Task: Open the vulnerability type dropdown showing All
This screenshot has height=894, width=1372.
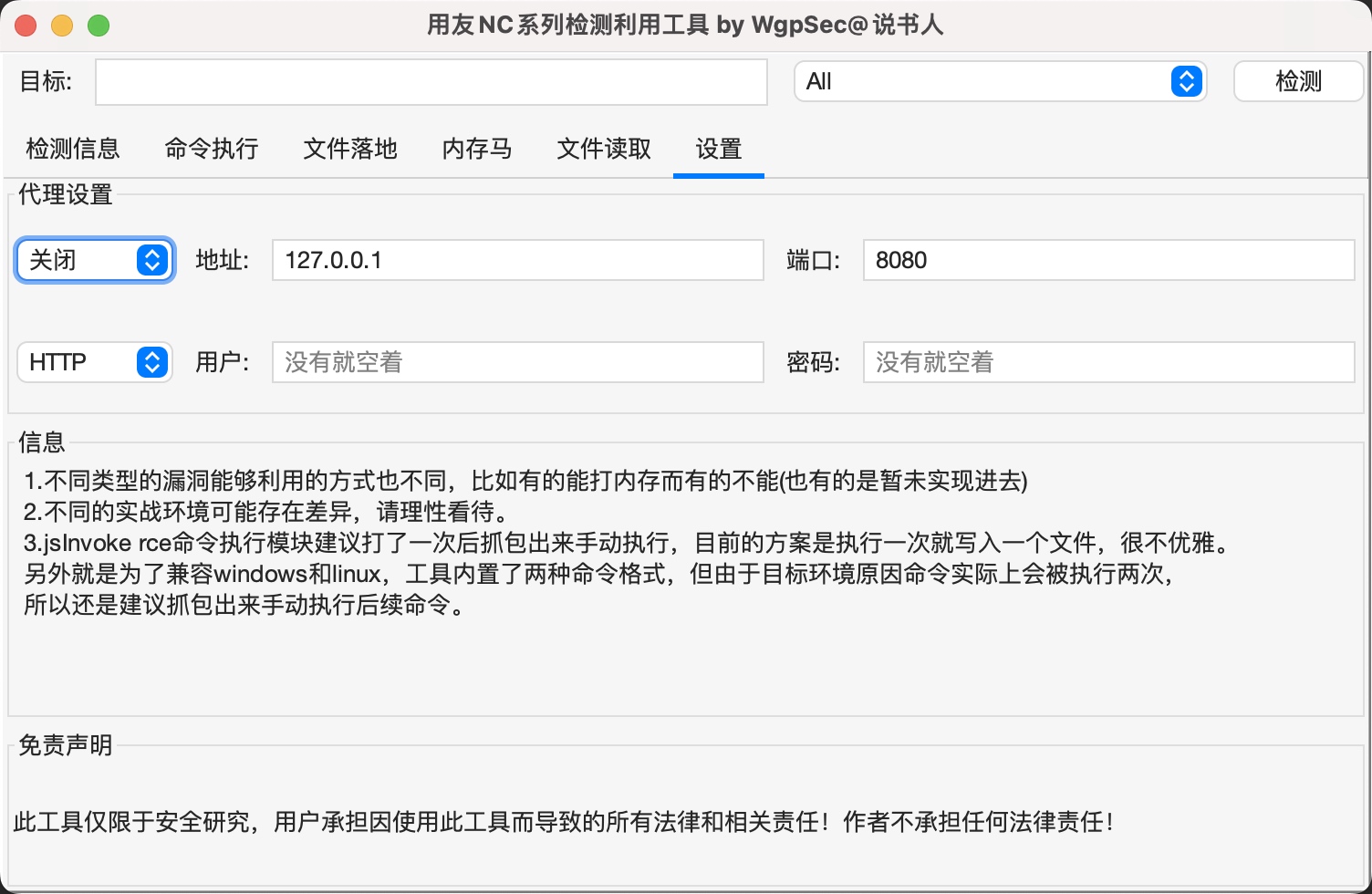Action: pos(1000,81)
